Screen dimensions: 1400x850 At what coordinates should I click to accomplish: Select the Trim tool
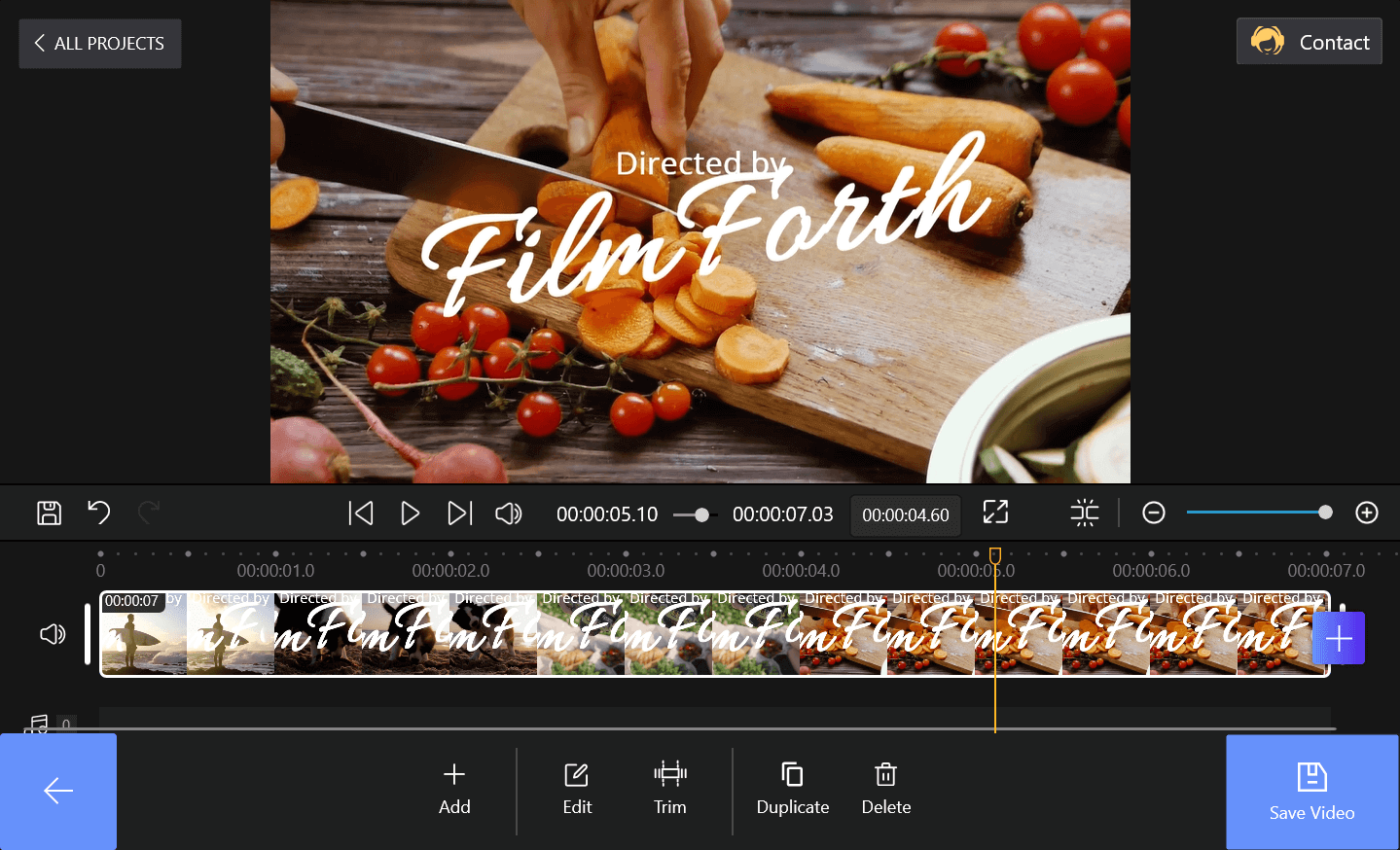click(x=670, y=790)
